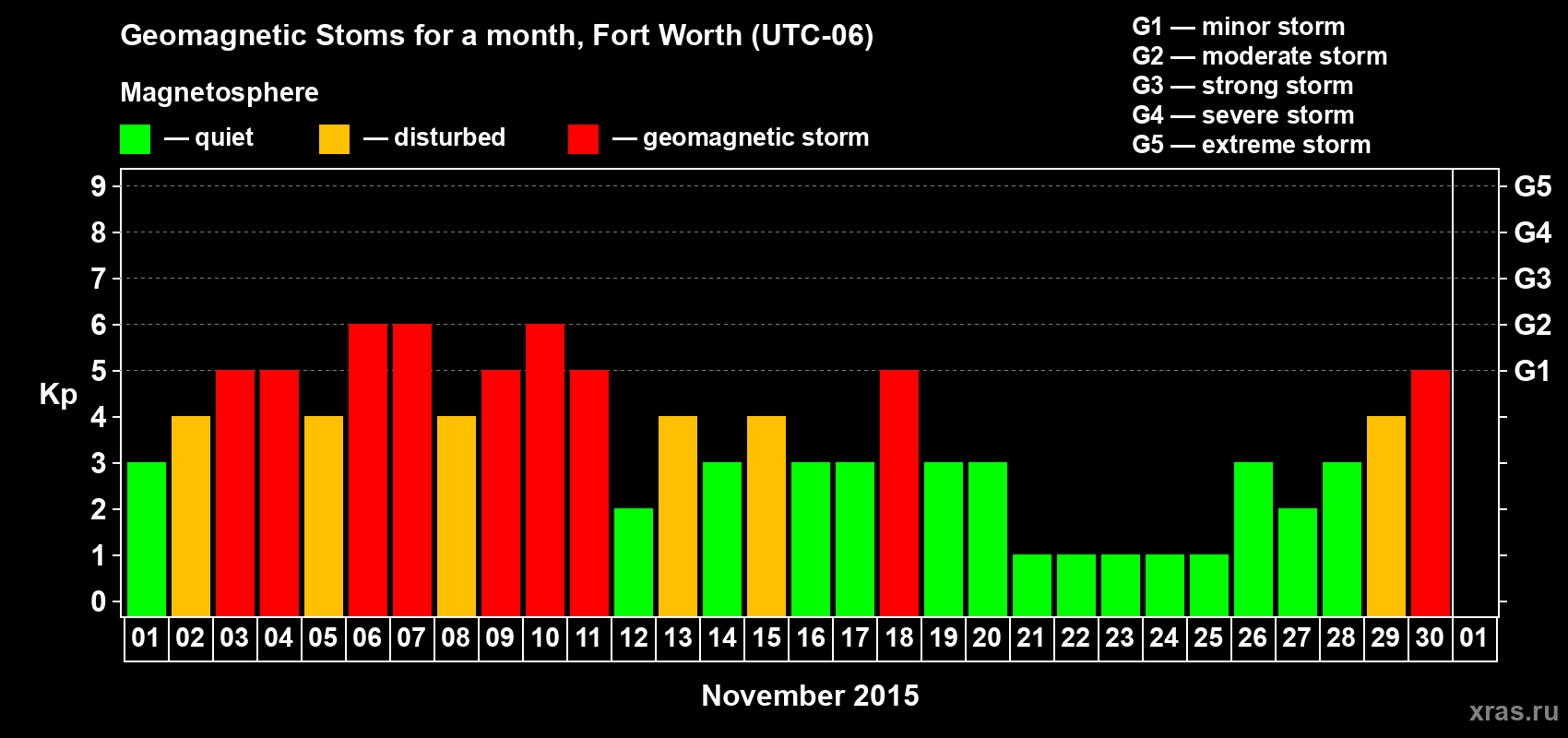Select the green bar for day 17
The width and height of the screenshot is (1568, 738).
pyautogui.click(x=855, y=539)
